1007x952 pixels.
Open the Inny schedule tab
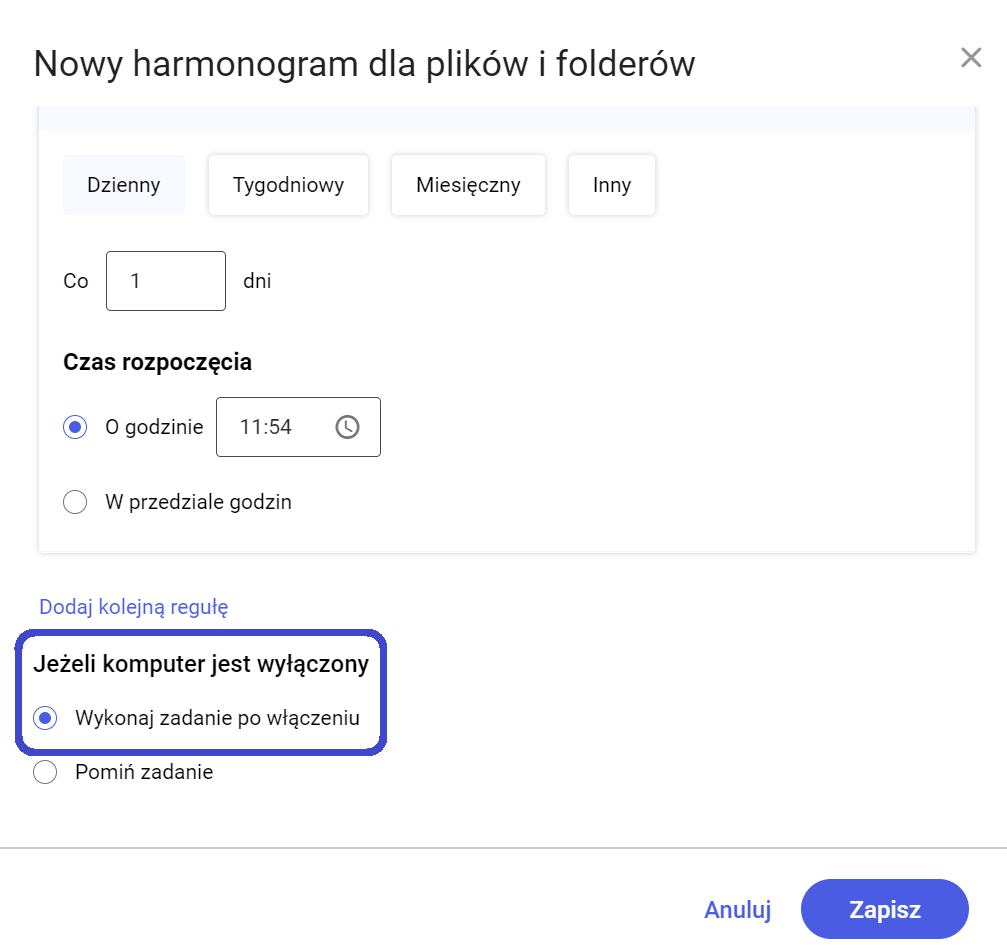[x=611, y=185]
